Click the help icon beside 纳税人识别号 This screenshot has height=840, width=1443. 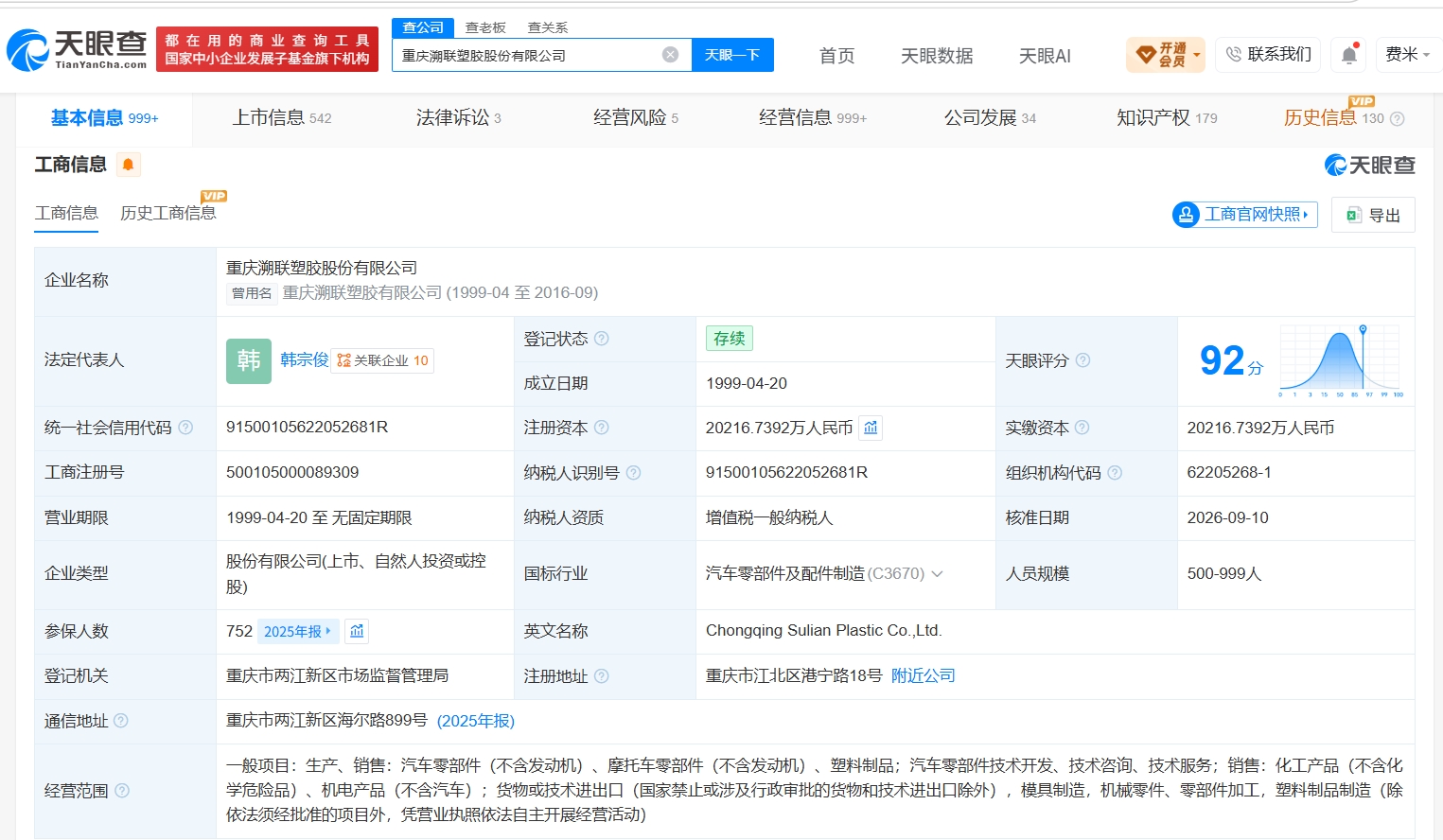click(x=633, y=473)
